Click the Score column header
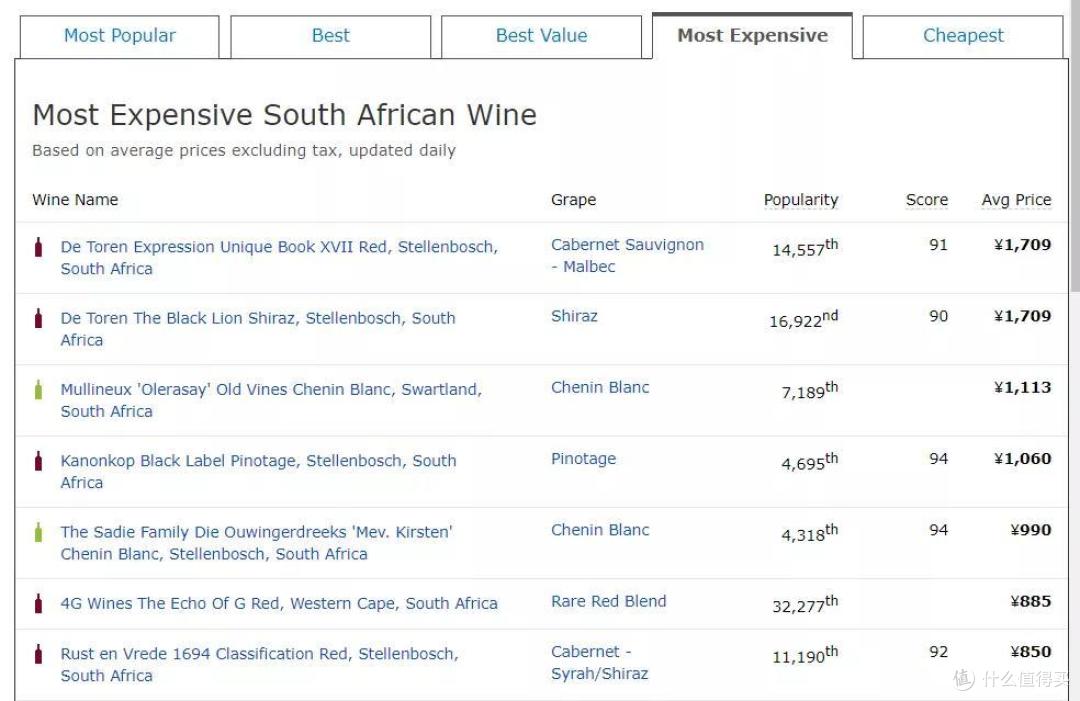The width and height of the screenshot is (1080, 701). pyautogui.click(x=926, y=200)
